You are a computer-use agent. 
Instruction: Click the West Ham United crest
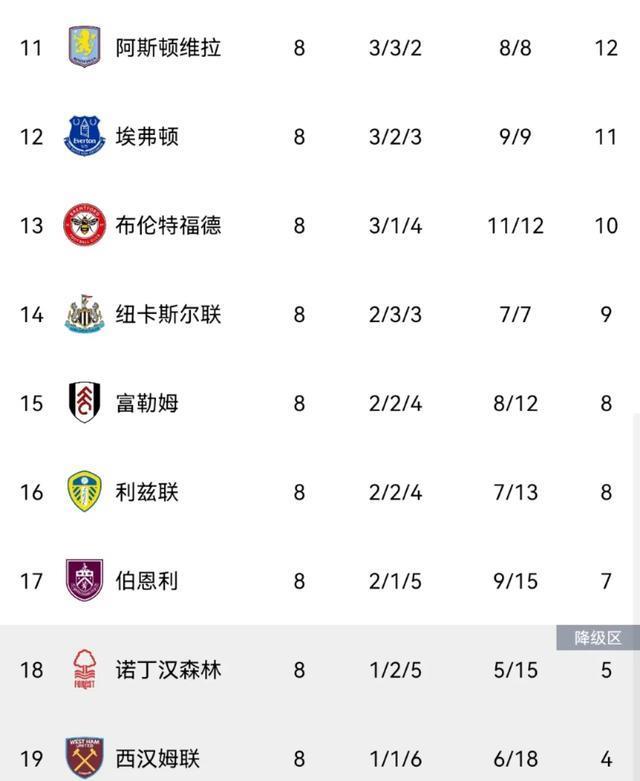click(x=84, y=757)
